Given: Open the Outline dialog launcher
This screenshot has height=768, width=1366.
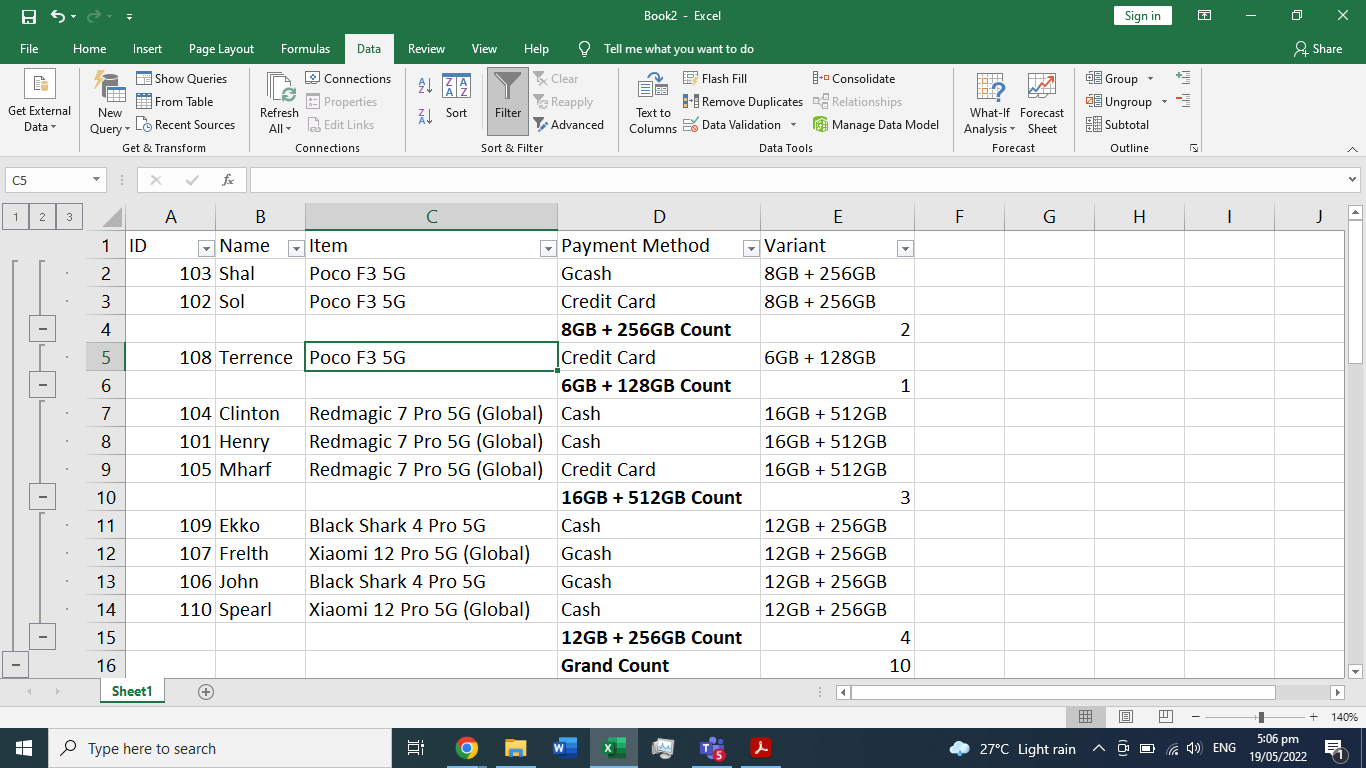Looking at the screenshot, I should coord(1193,148).
